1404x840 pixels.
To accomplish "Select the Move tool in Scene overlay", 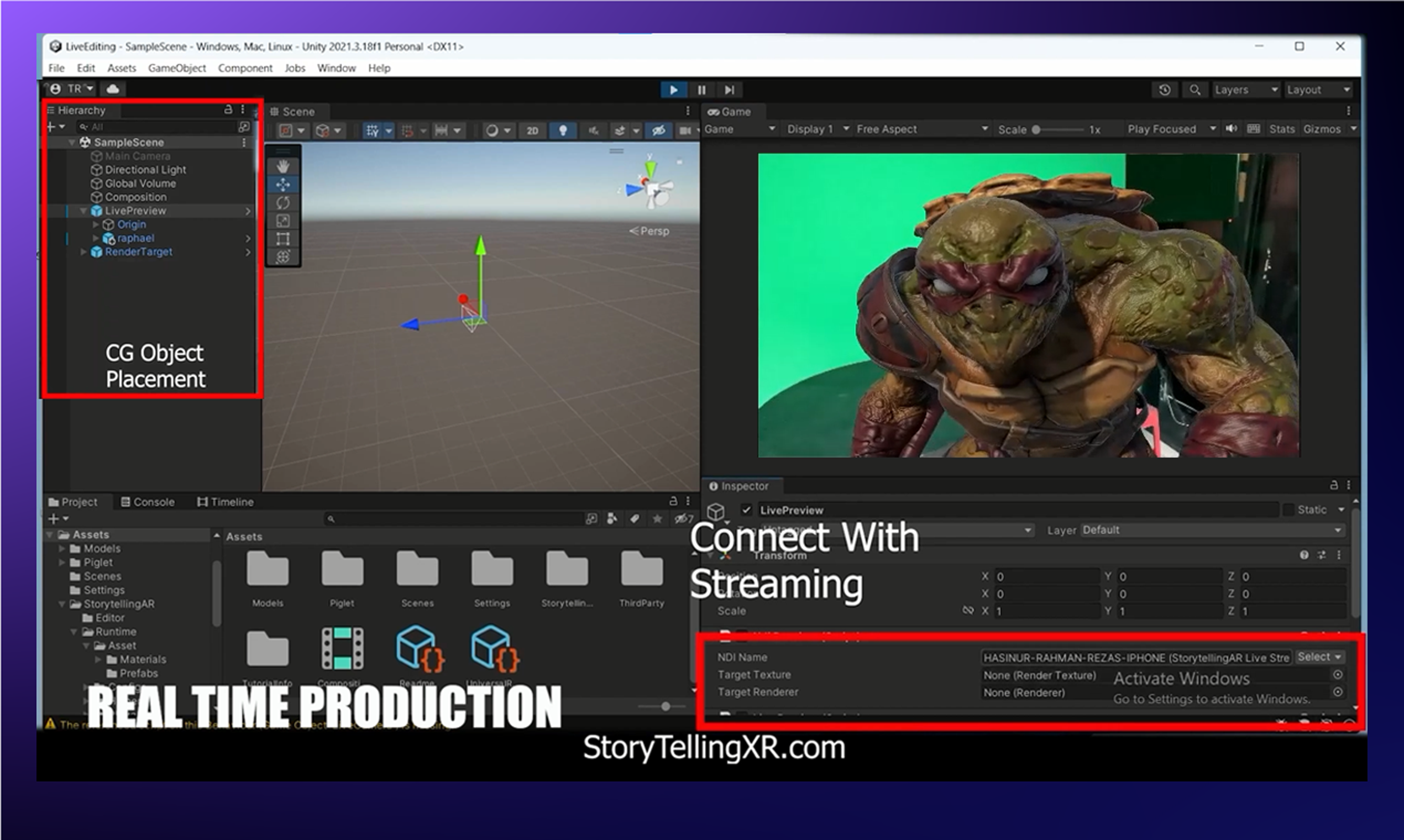I will (283, 185).
